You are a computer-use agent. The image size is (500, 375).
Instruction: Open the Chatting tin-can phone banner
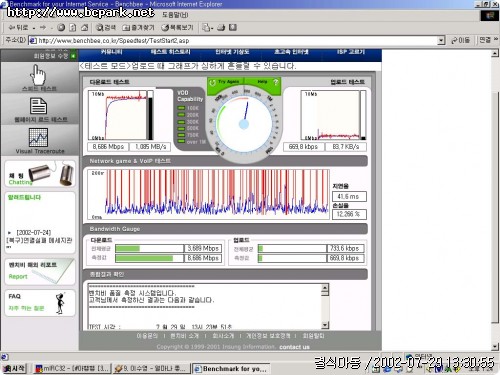pyautogui.click(x=40, y=174)
